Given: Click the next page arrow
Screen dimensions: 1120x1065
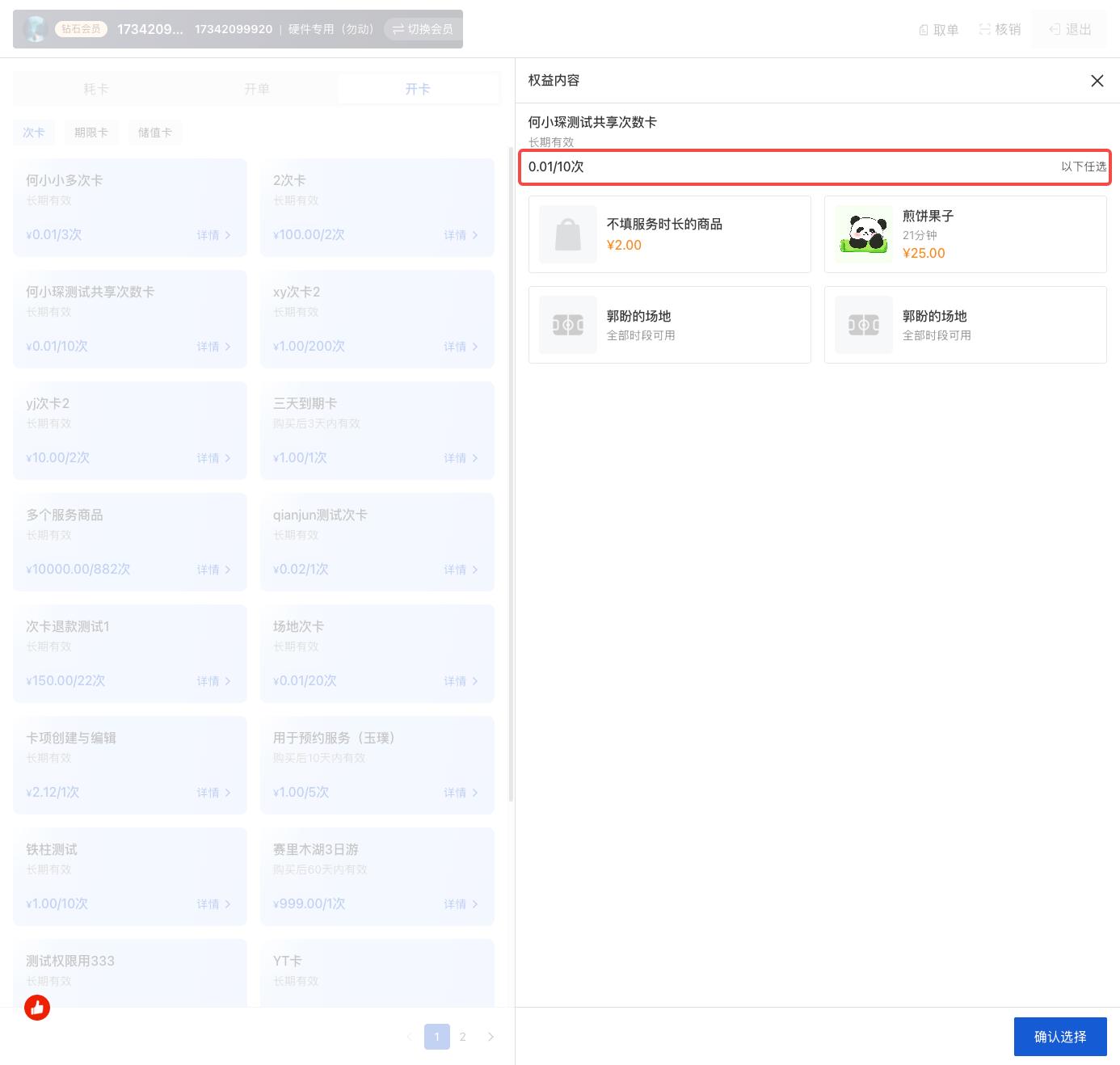Looking at the screenshot, I should pos(491,1037).
